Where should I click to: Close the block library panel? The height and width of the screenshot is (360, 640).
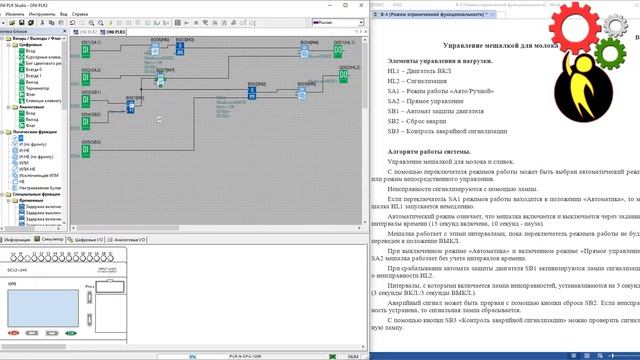(64, 31)
